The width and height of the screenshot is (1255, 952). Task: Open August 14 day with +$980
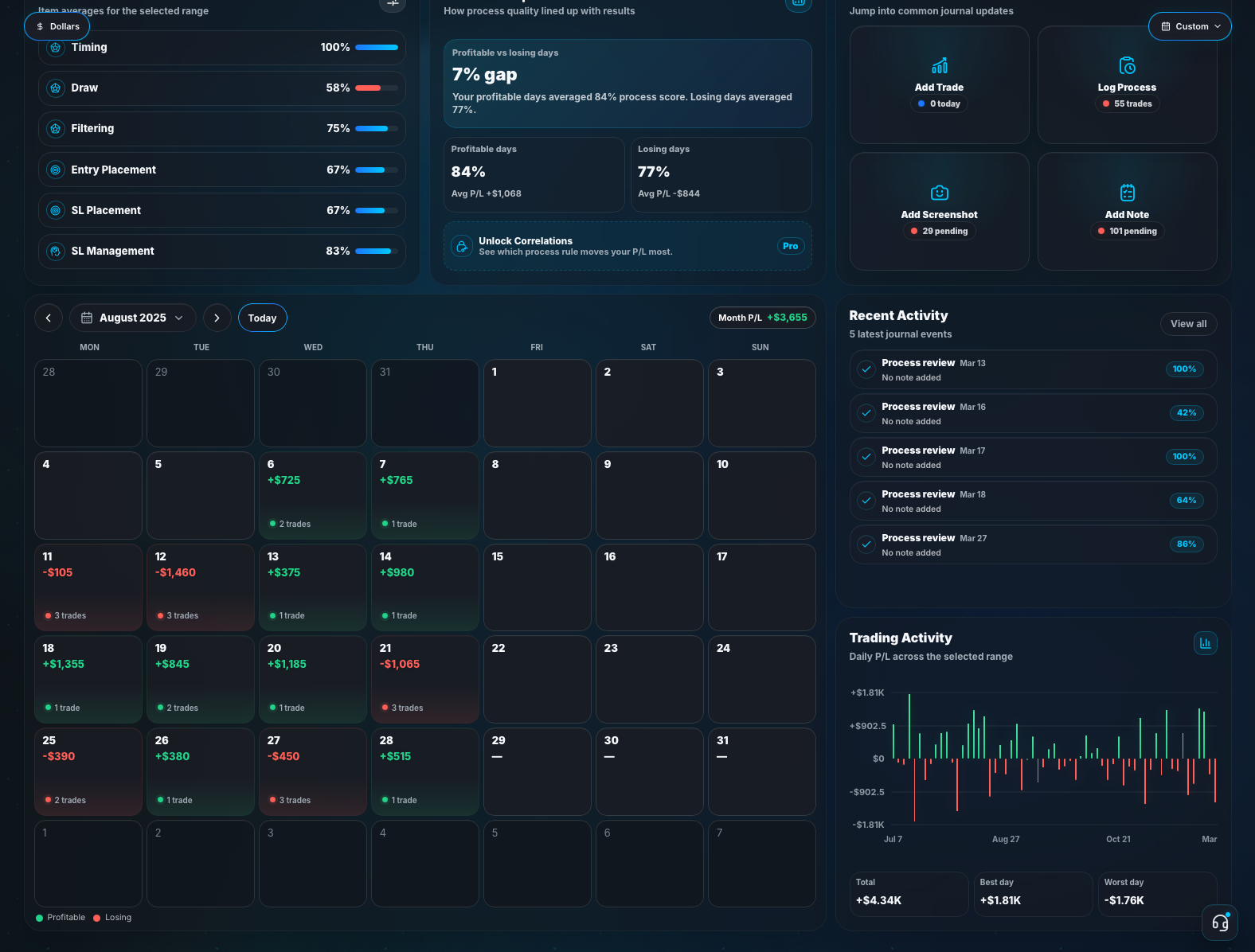click(425, 587)
